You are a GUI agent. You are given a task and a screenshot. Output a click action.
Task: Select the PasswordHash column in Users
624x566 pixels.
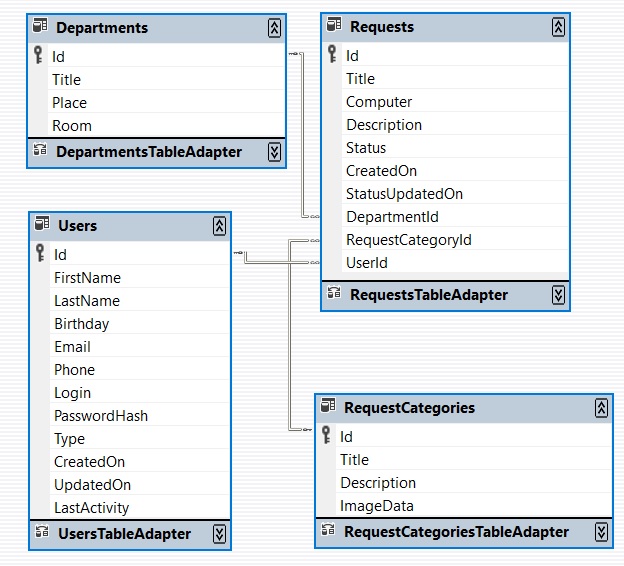pos(101,416)
